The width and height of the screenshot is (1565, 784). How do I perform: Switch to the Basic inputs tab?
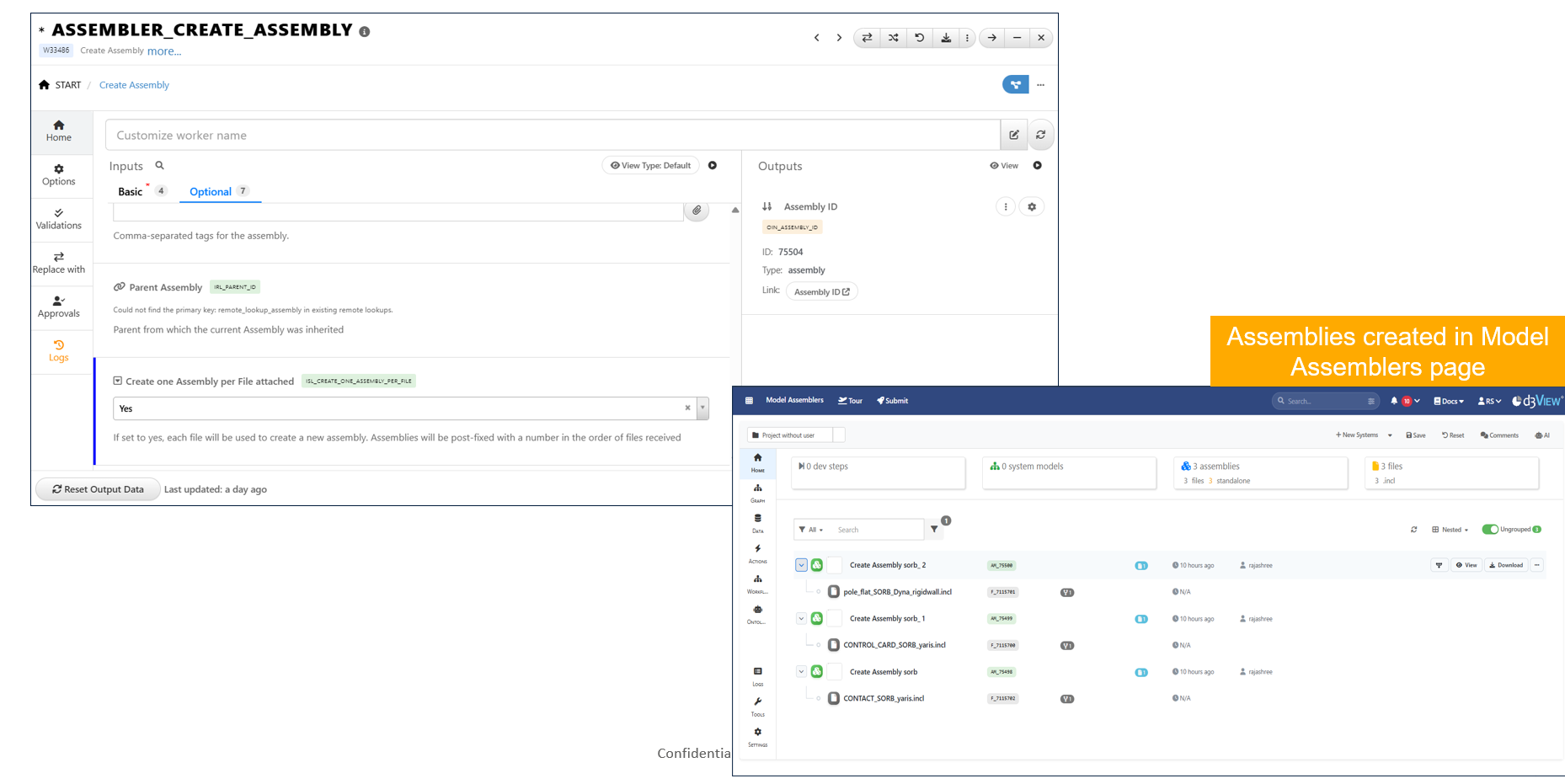pyautogui.click(x=131, y=192)
